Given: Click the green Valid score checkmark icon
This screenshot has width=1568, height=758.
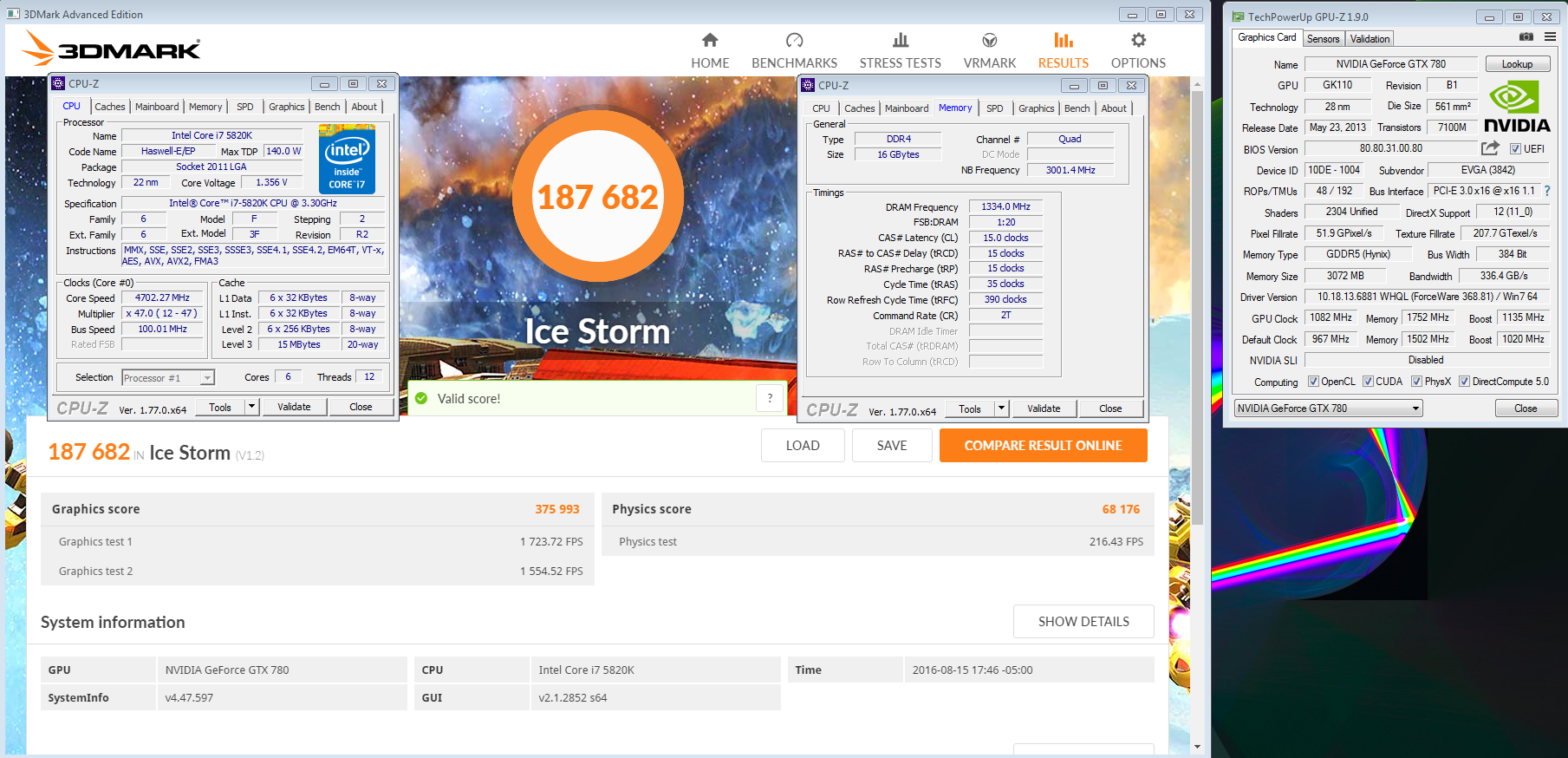Looking at the screenshot, I should pyautogui.click(x=421, y=398).
